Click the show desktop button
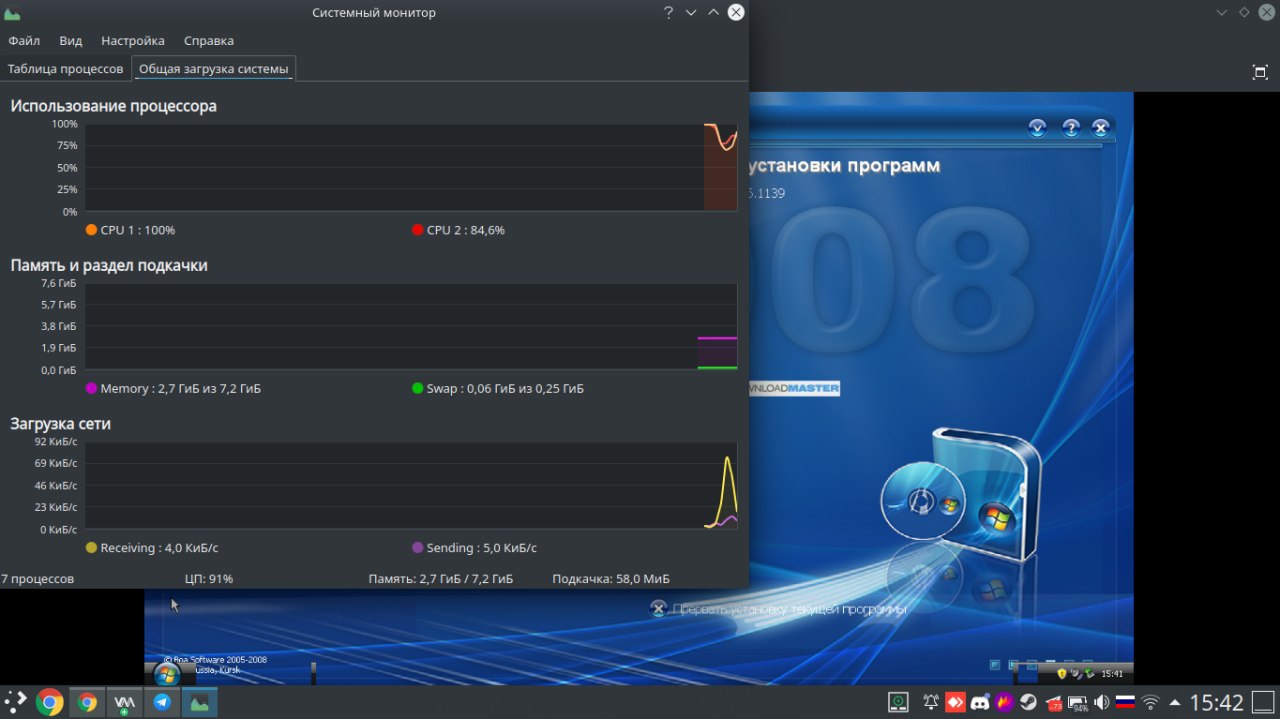The width and height of the screenshot is (1280, 719). (1265, 703)
